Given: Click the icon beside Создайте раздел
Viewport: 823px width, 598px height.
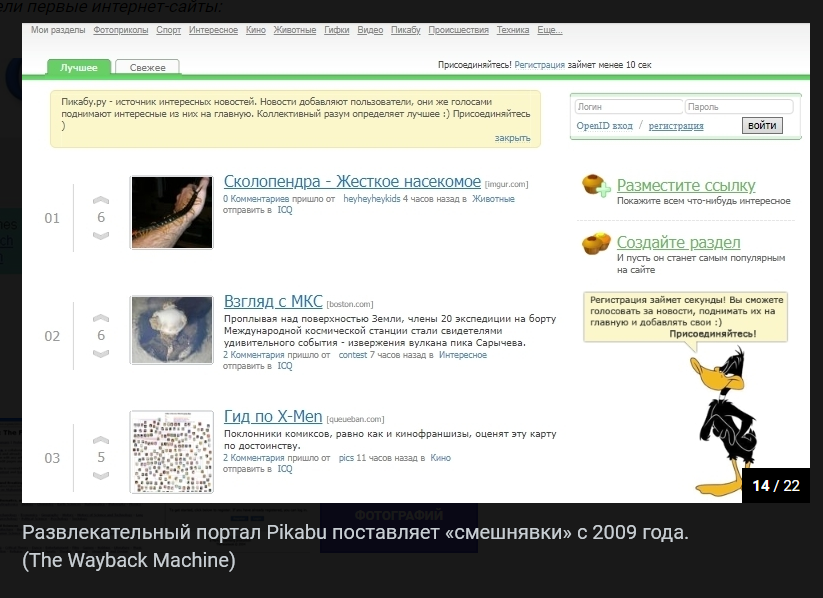Looking at the screenshot, I should click(x=596, y=243).
